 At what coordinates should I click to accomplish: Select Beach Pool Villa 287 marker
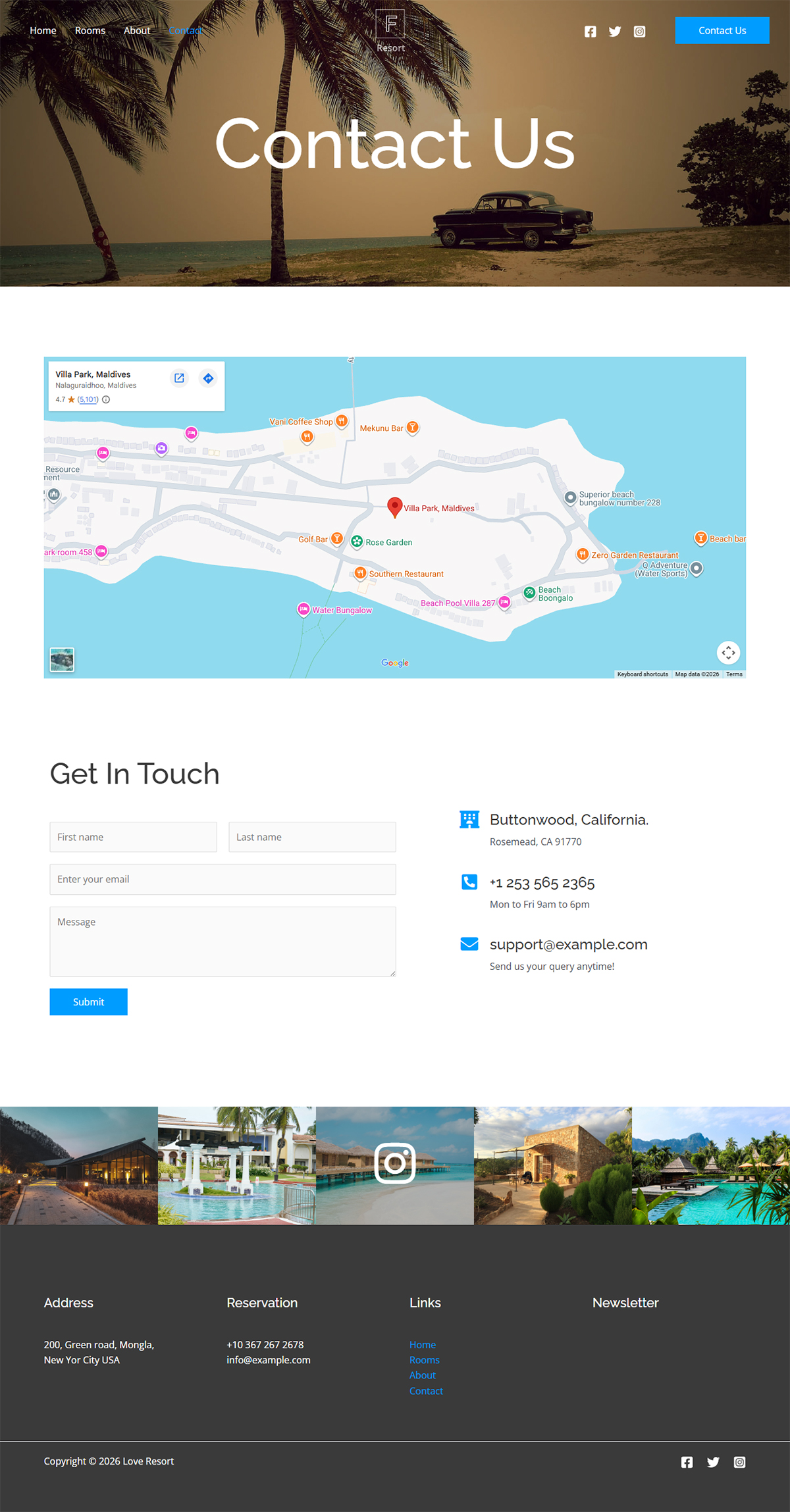pos(504,602)
